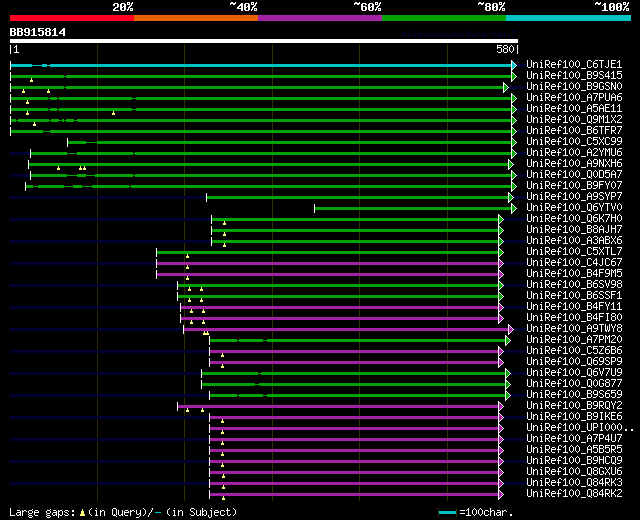Choose the last hit UniRef100_Q84RK2
The image size is (640, 520).
pos(574,494)
